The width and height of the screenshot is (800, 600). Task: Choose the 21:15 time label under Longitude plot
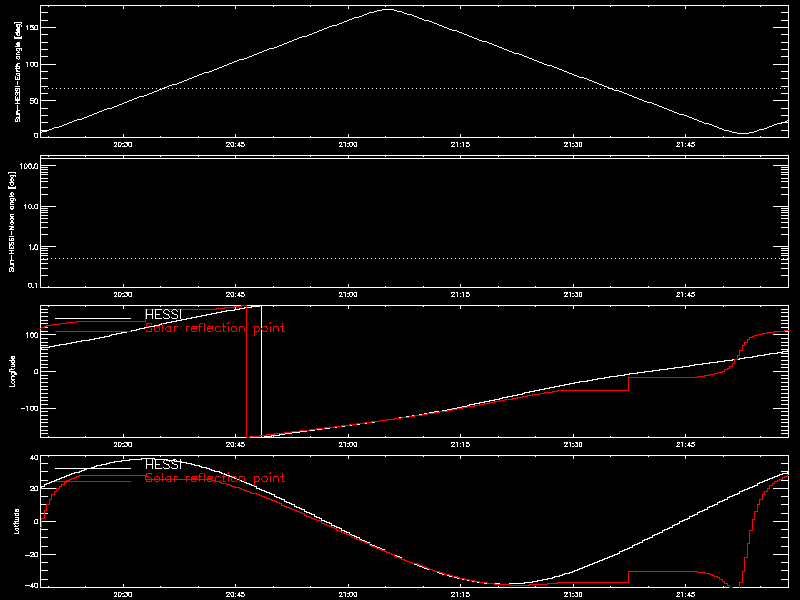(460, 445)
